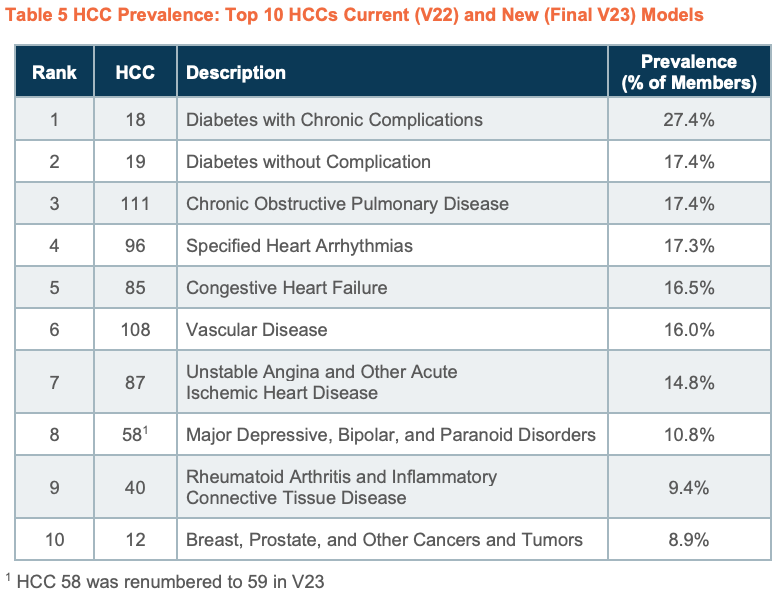Click the Prevalence (% of Members) header
This screenshot has height=597, width=777.
(x=688, y=72)
